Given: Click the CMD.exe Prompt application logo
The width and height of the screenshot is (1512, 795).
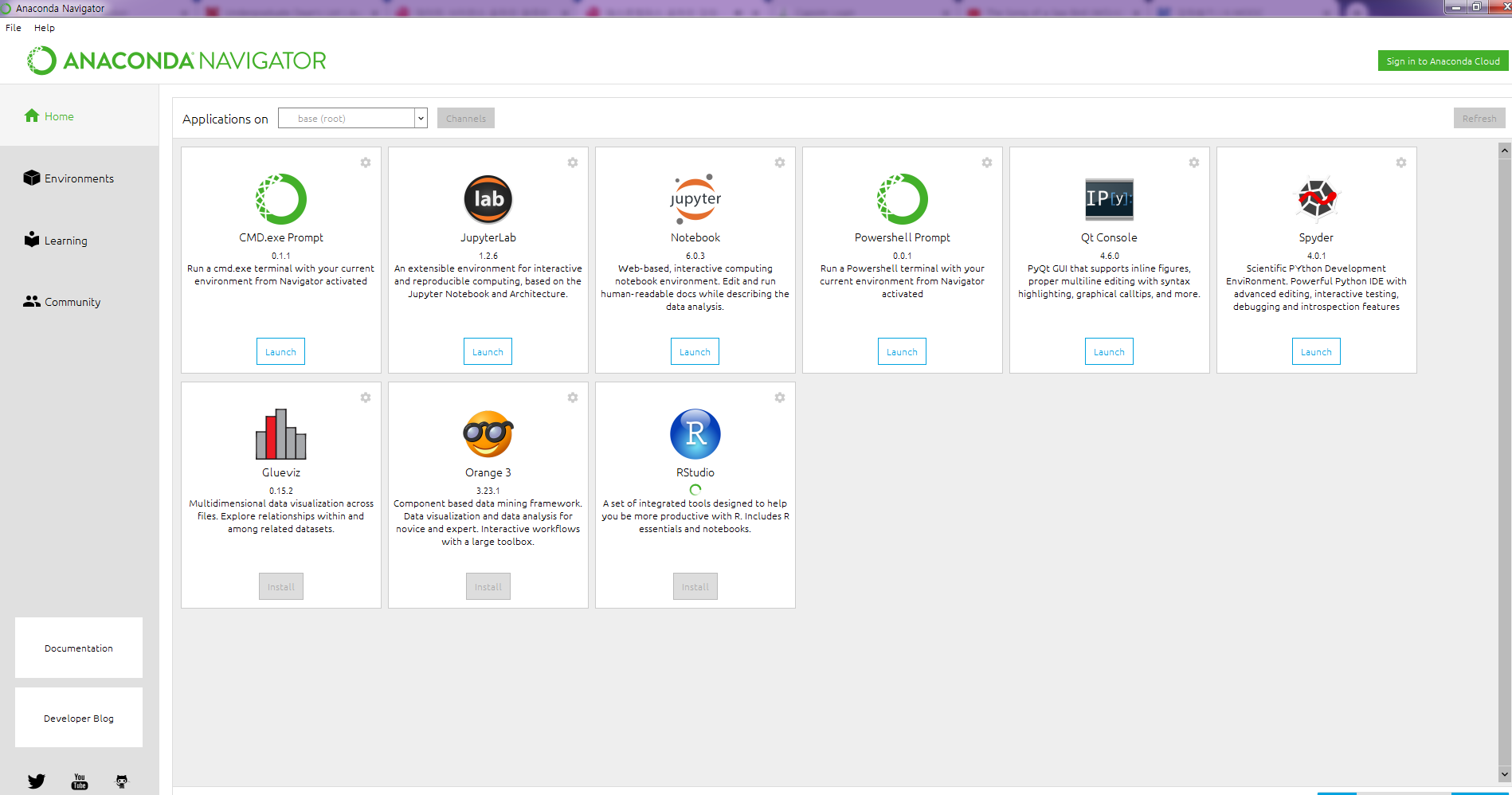Looking at the screenshot, I should tap(281, 199).
